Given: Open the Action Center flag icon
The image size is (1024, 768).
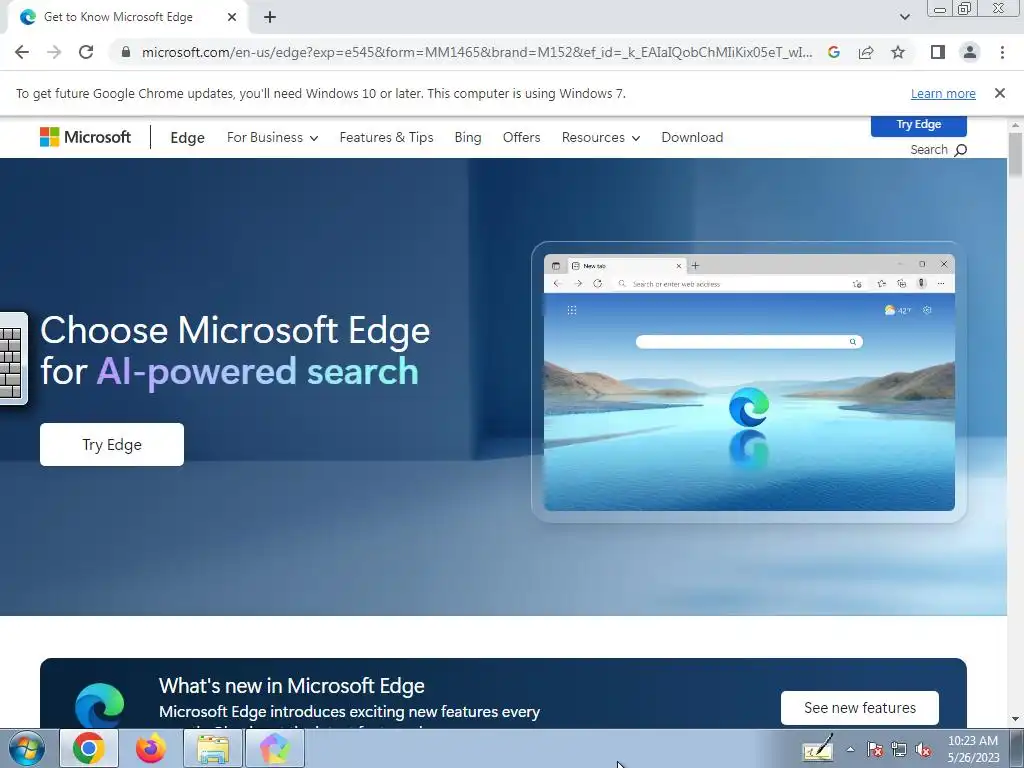Looking at the screenshot, I should [x=875, y=749].
